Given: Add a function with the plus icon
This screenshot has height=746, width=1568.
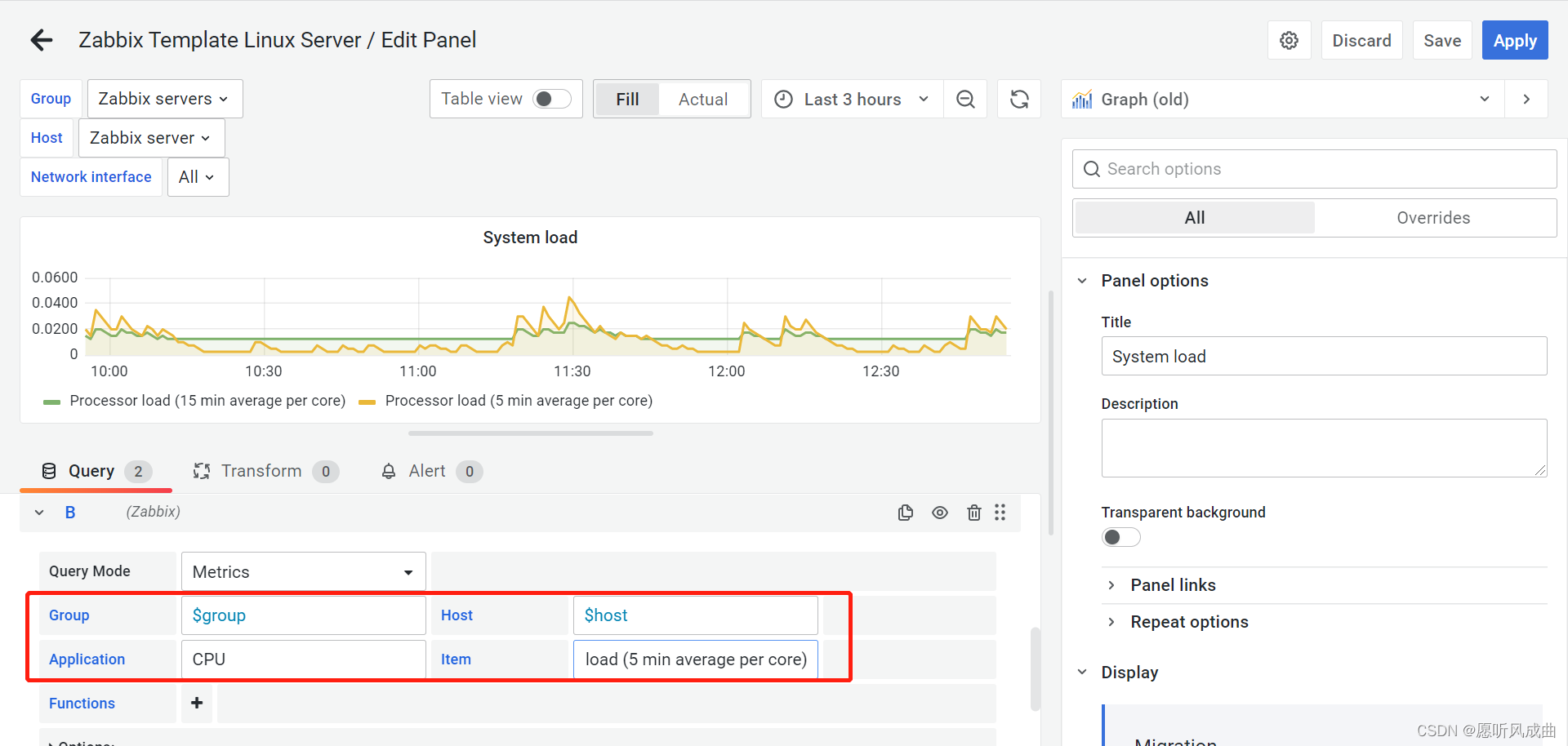Looking at the screenshot, I should (197, 703).
